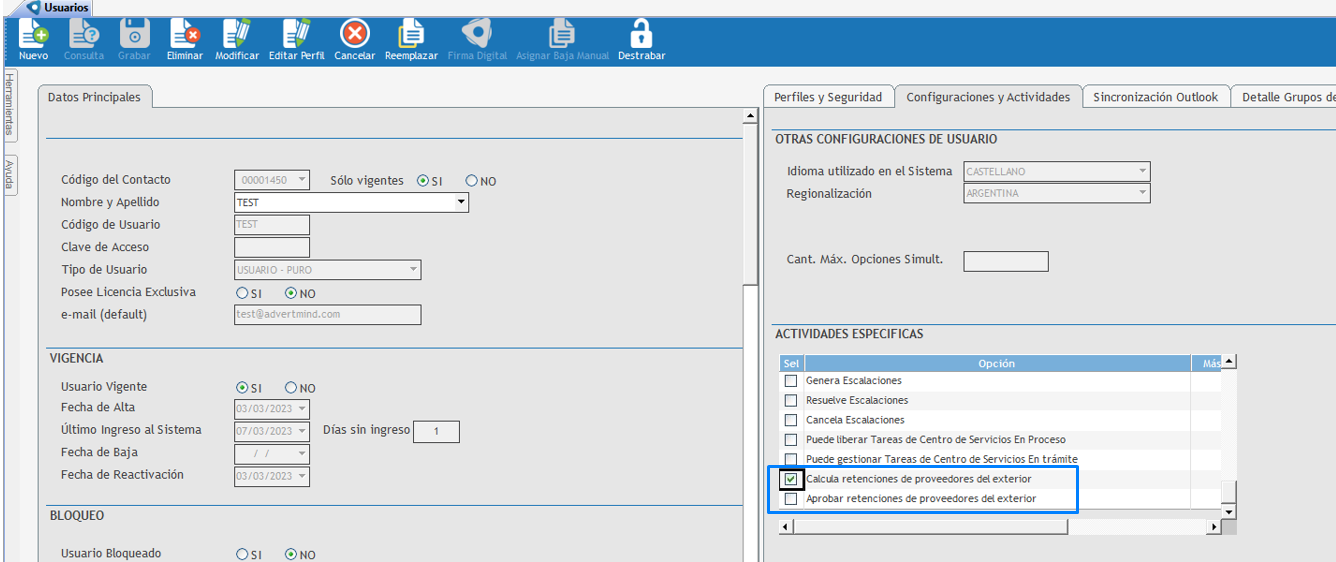Click the red Cancelar icon

pyautogui.click(x=354, y=35)
